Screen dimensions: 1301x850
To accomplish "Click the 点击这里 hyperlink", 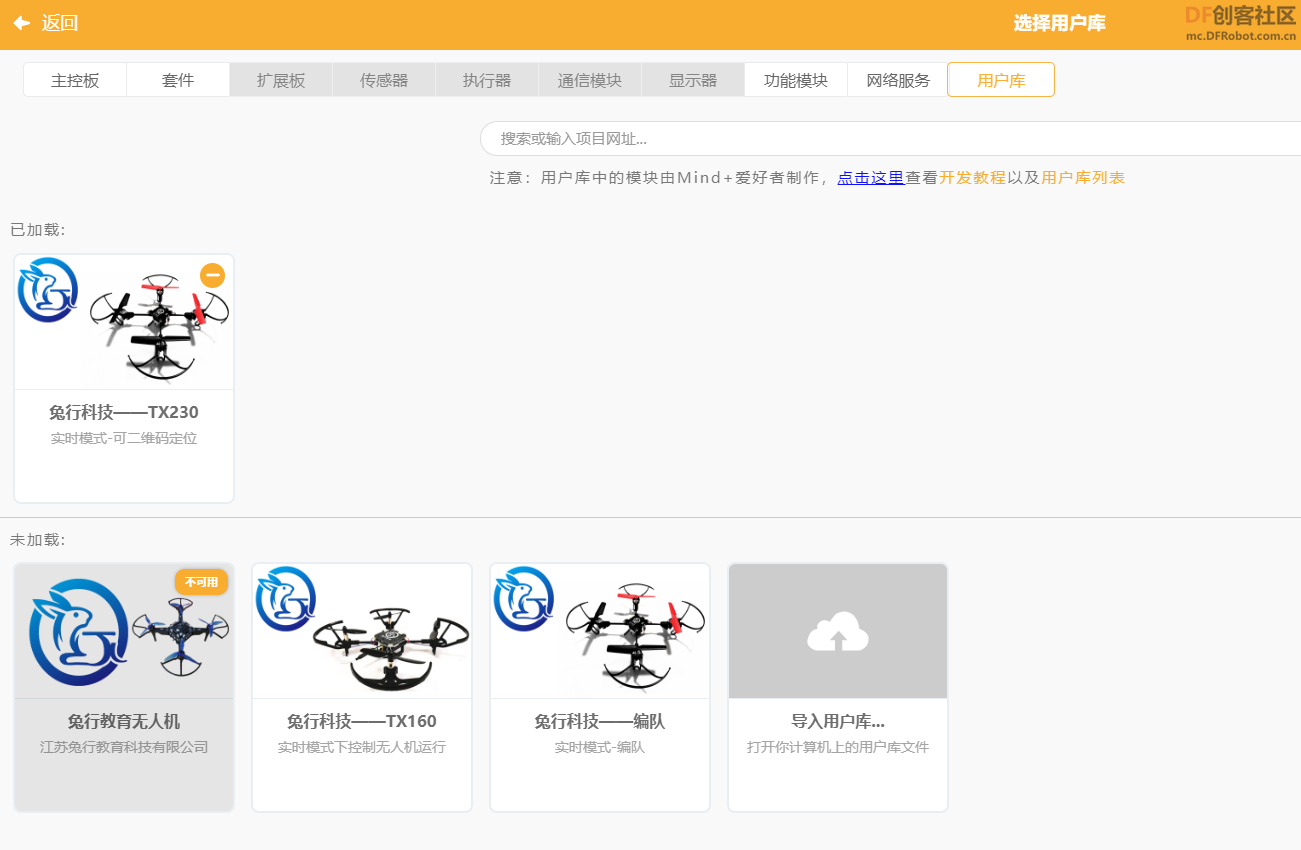I will click(x=871, y=178).
